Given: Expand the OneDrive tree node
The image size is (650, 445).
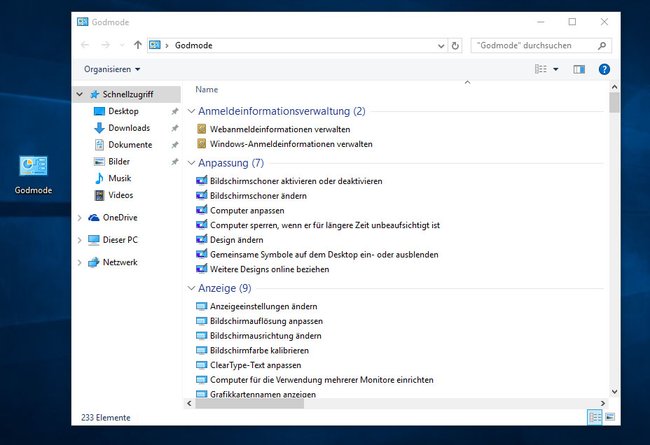Looking at the screenshot, I should coord(80,217).
